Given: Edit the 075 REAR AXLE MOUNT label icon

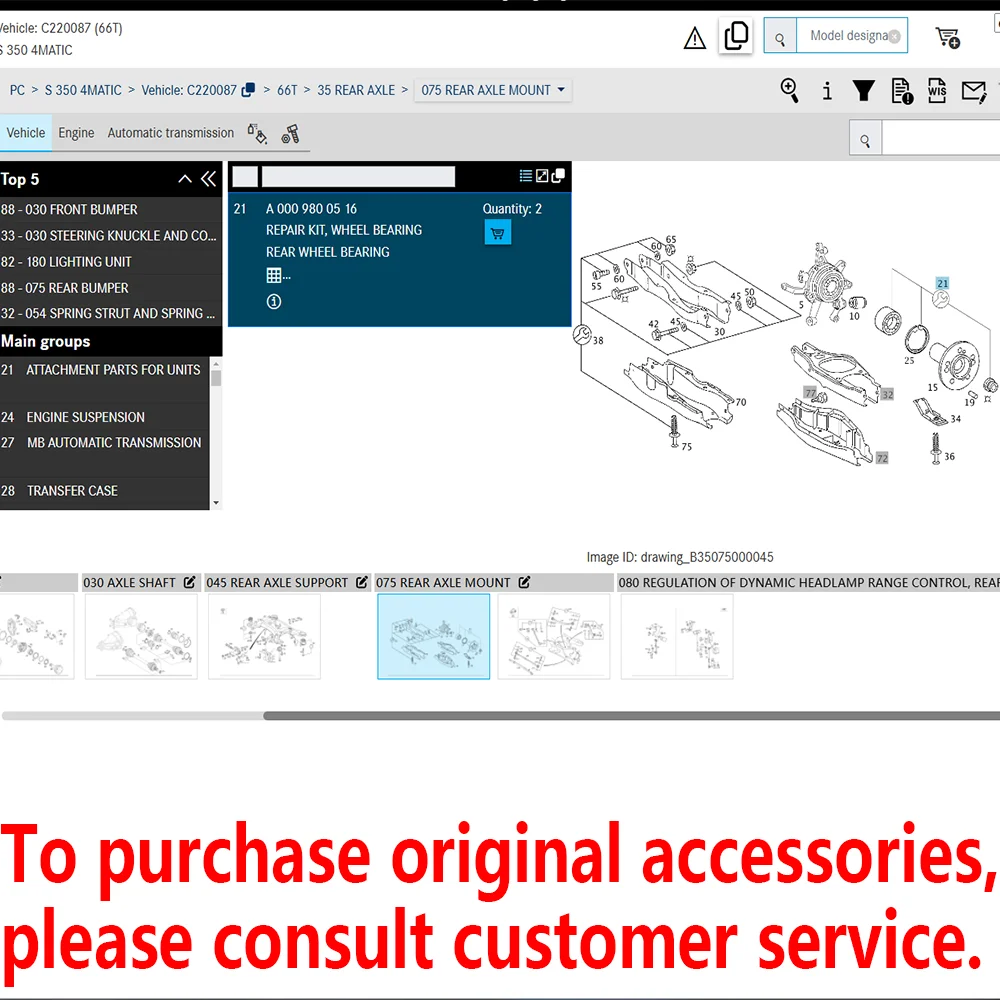Looking at the screenshot, I should [524, 582].
